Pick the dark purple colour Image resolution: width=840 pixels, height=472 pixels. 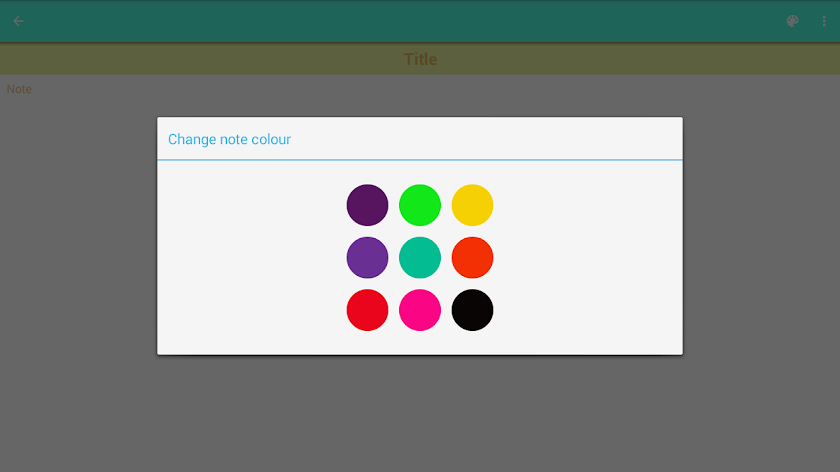point(368,205)
